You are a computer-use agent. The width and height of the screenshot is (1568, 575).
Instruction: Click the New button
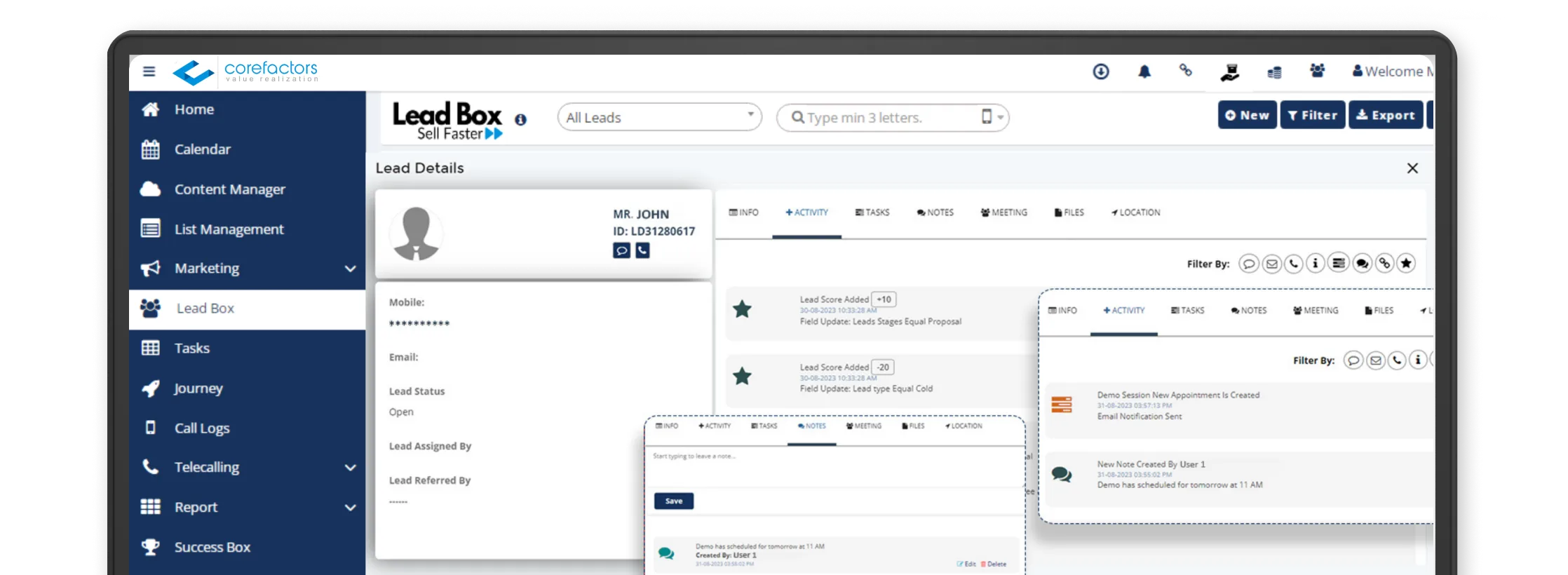1247,115
